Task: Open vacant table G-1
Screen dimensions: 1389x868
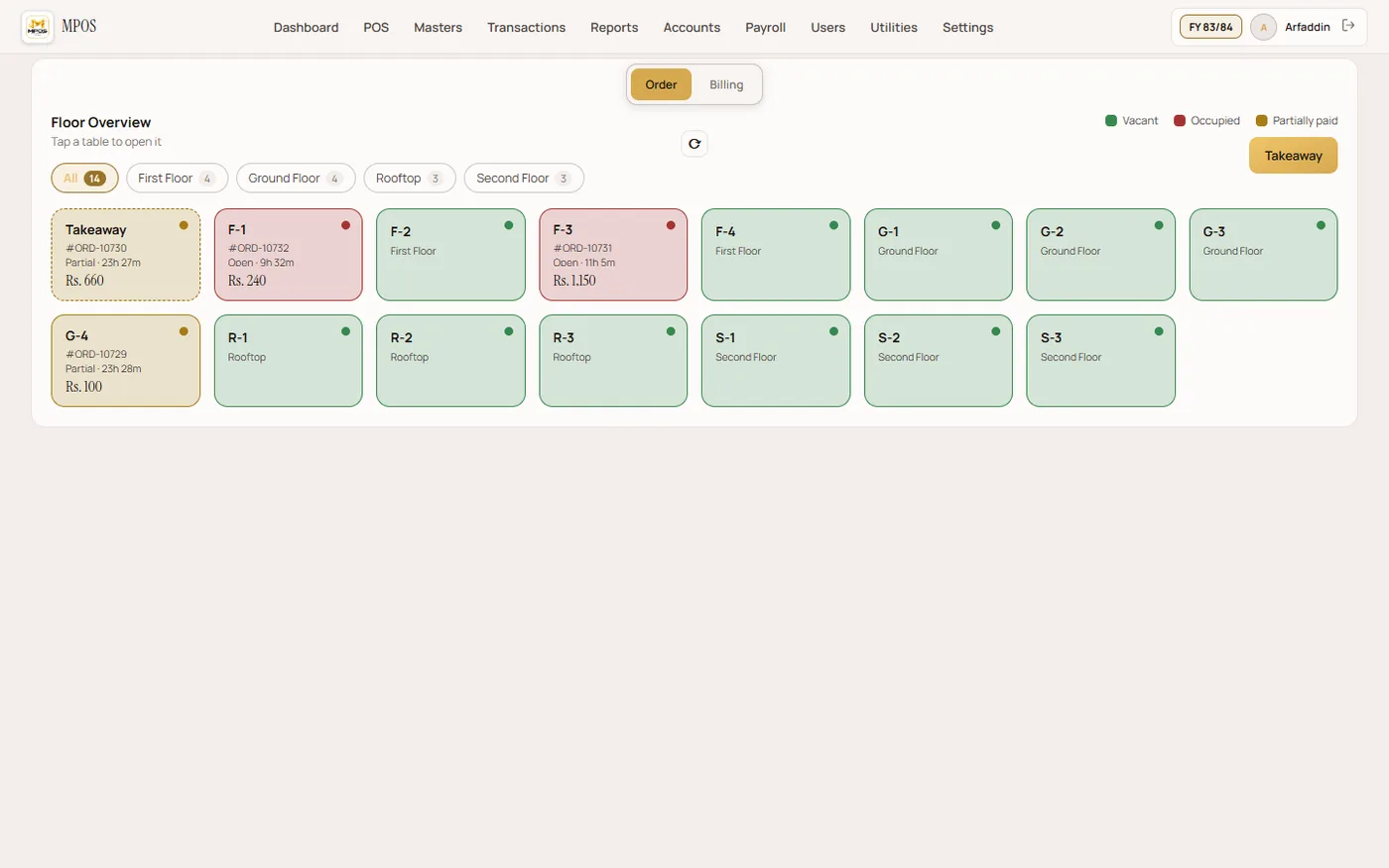Action: 939,255
